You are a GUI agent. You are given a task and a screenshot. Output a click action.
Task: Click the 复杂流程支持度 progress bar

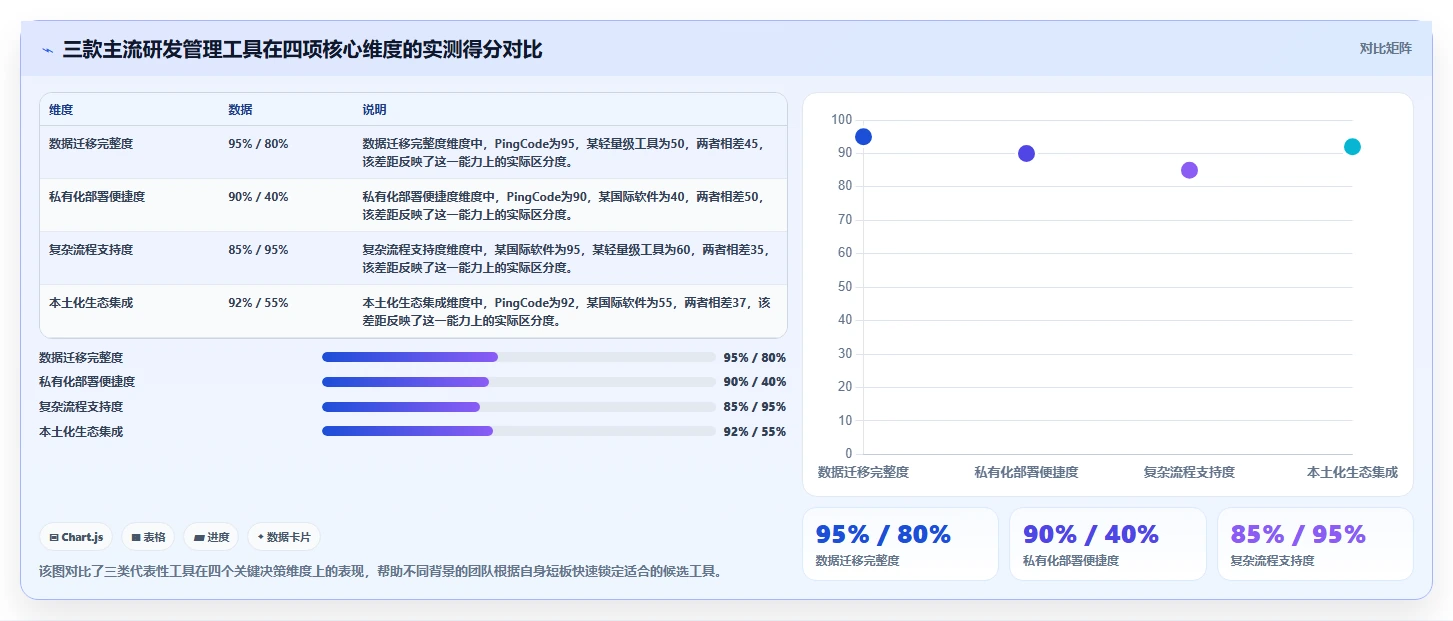click(x=519, y=407)
